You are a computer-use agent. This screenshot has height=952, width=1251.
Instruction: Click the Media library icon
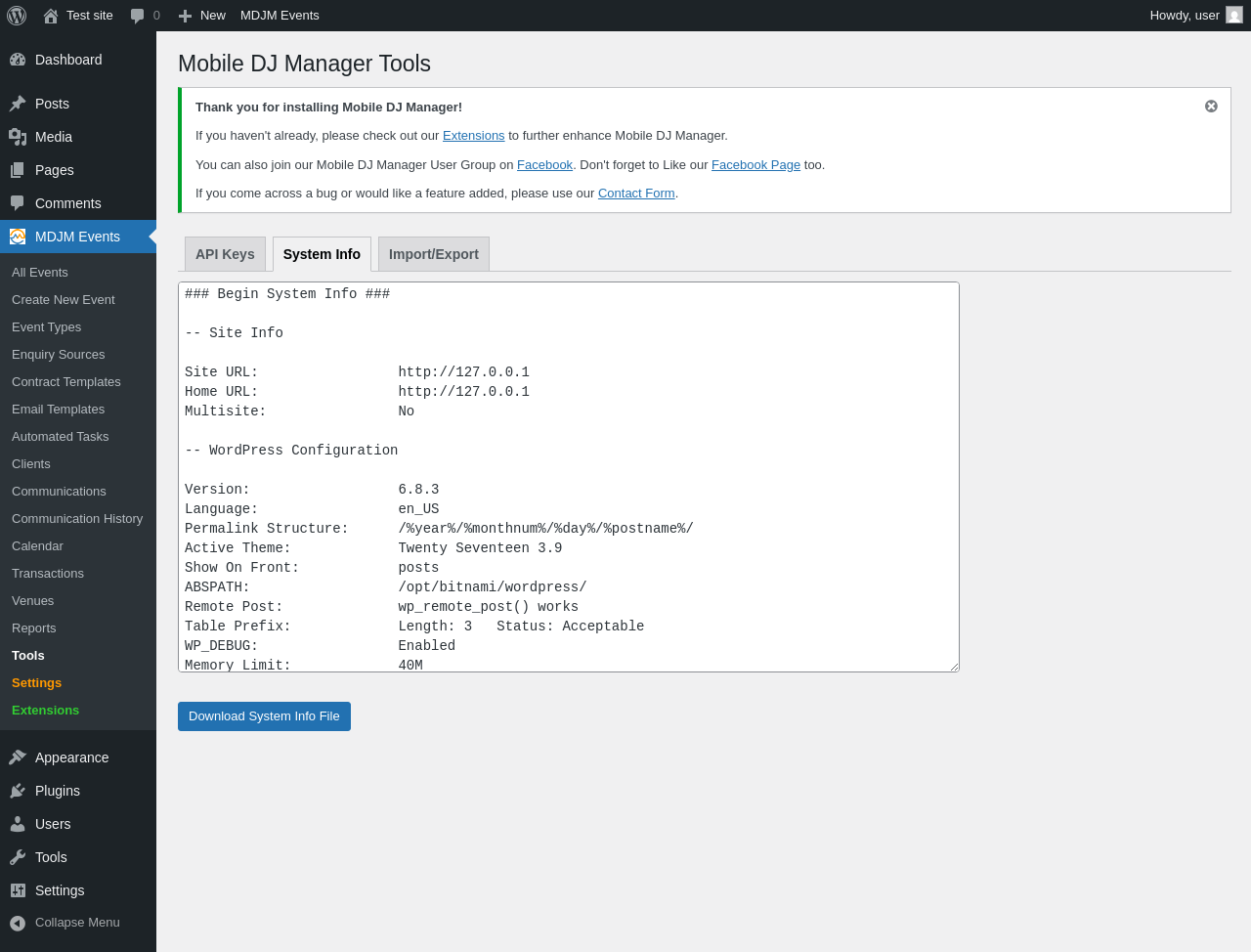tap(18, 137)
